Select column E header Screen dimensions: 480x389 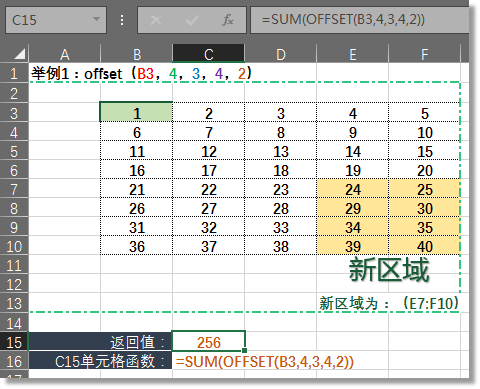point(353,54)
